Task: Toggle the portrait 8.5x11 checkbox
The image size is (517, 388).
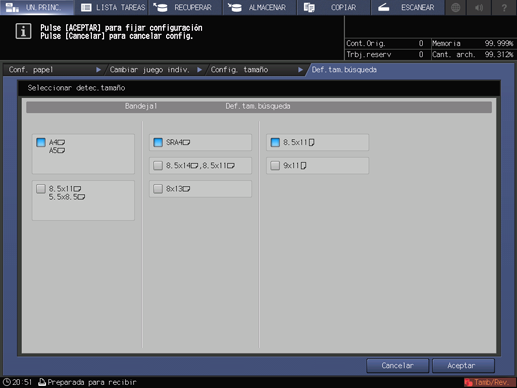Action: (275, 142)
